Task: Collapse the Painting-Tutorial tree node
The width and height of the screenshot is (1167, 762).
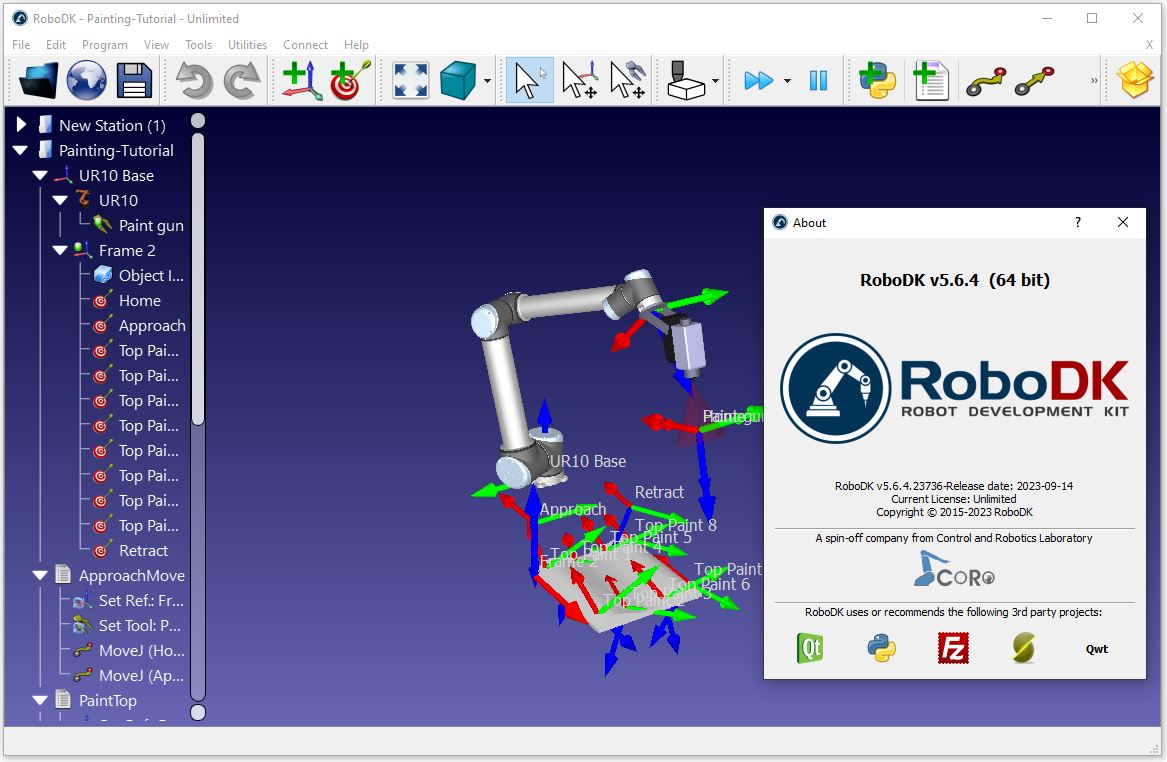Action: pos(21,150)
